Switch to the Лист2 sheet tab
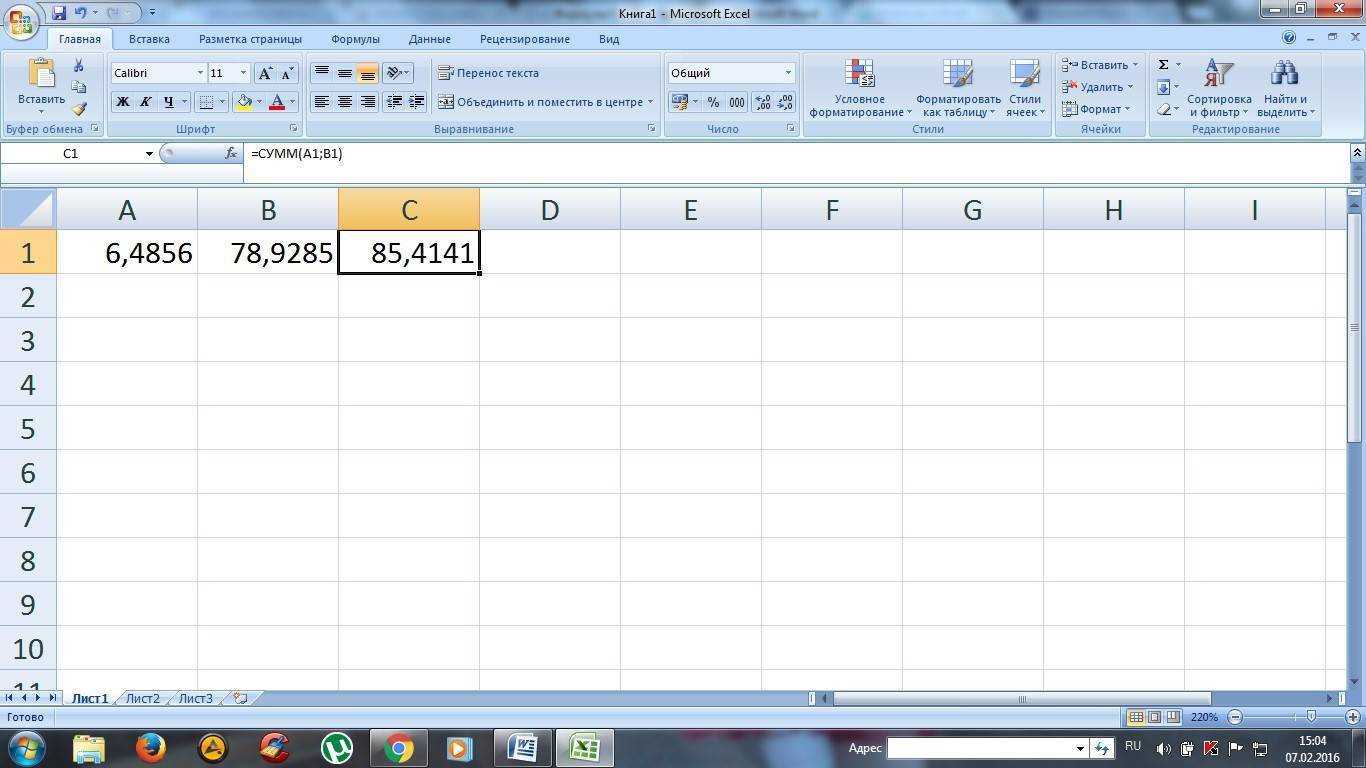 142,698
